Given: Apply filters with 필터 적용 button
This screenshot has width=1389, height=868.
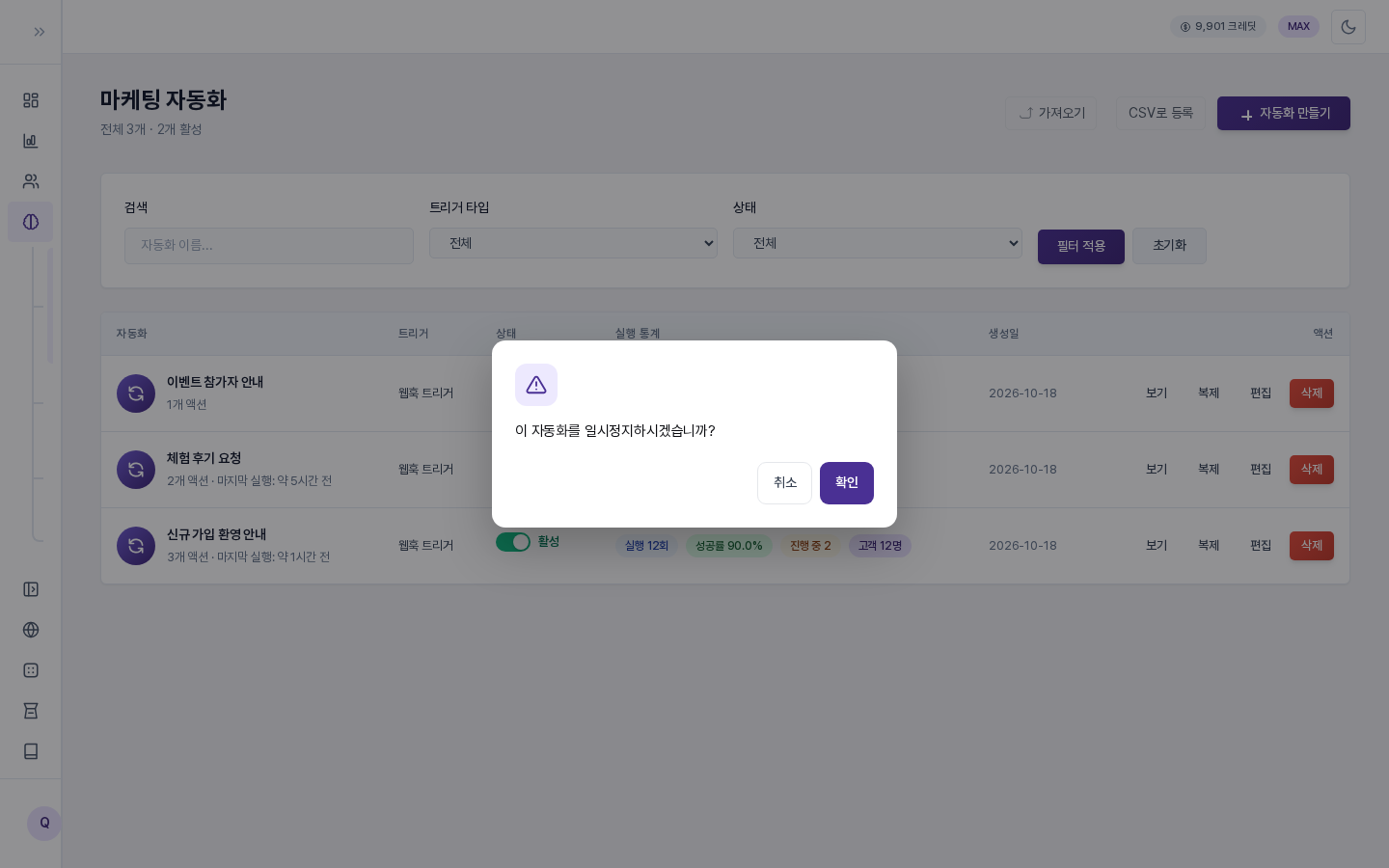Looking at the screenshot, I should 1081,247.
